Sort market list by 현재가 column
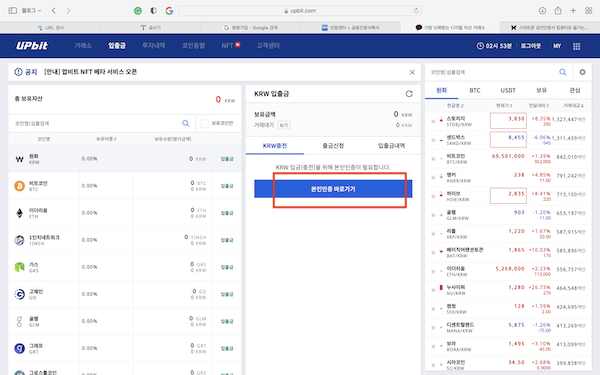 (x=504, y=106)
